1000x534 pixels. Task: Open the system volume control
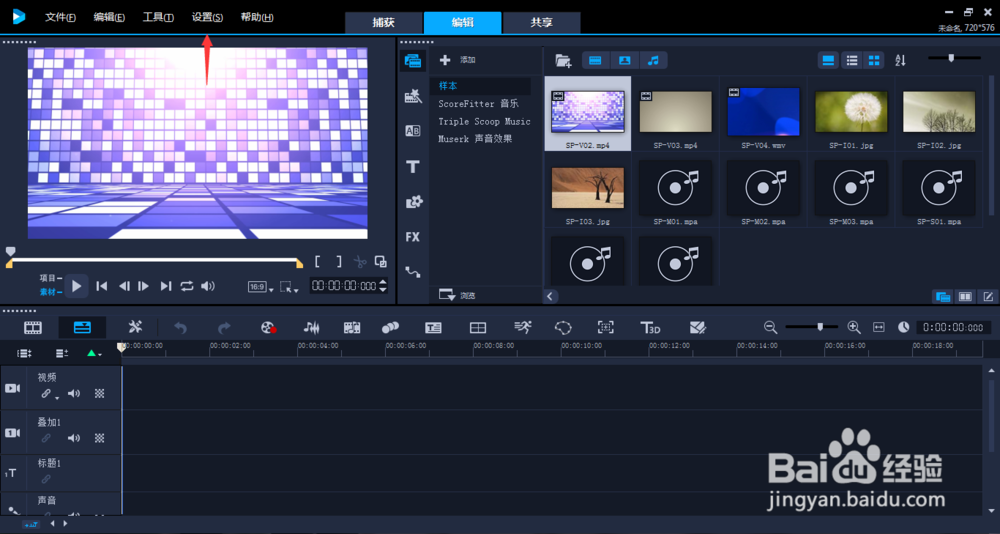pyautogui.click(x=208, y=286)
